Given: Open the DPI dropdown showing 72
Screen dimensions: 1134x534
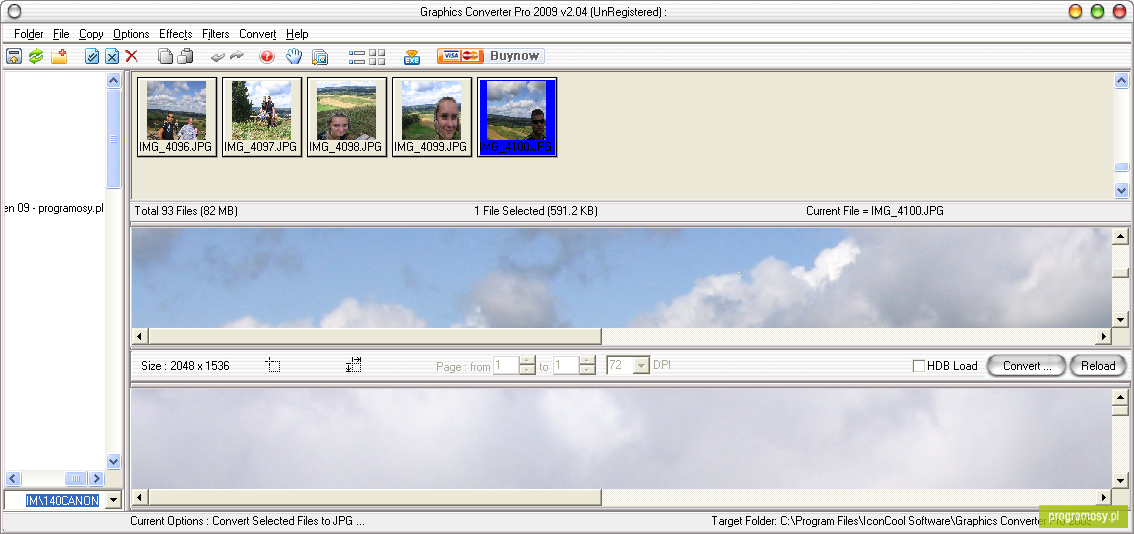Looking at the screenshot, I should tap(641, 366).
